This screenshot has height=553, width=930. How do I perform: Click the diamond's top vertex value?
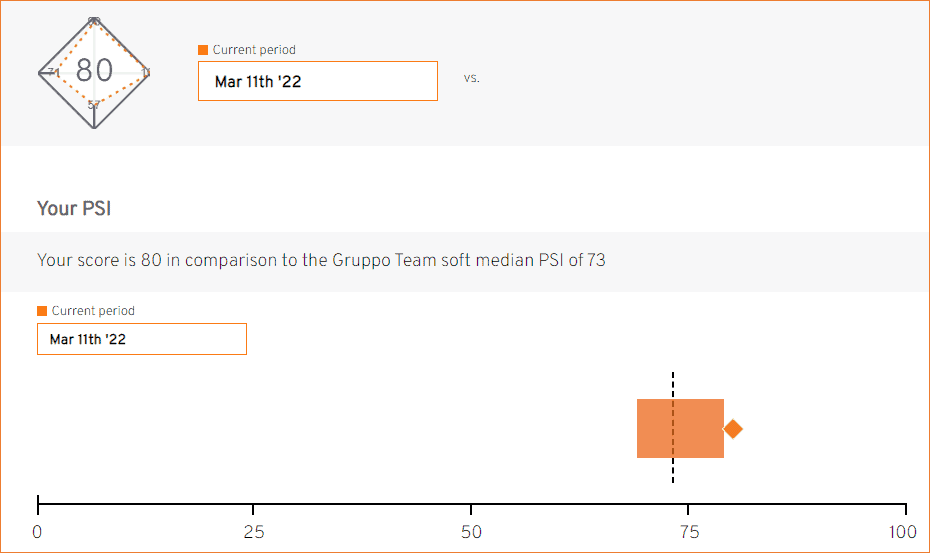tap(94, 21)
